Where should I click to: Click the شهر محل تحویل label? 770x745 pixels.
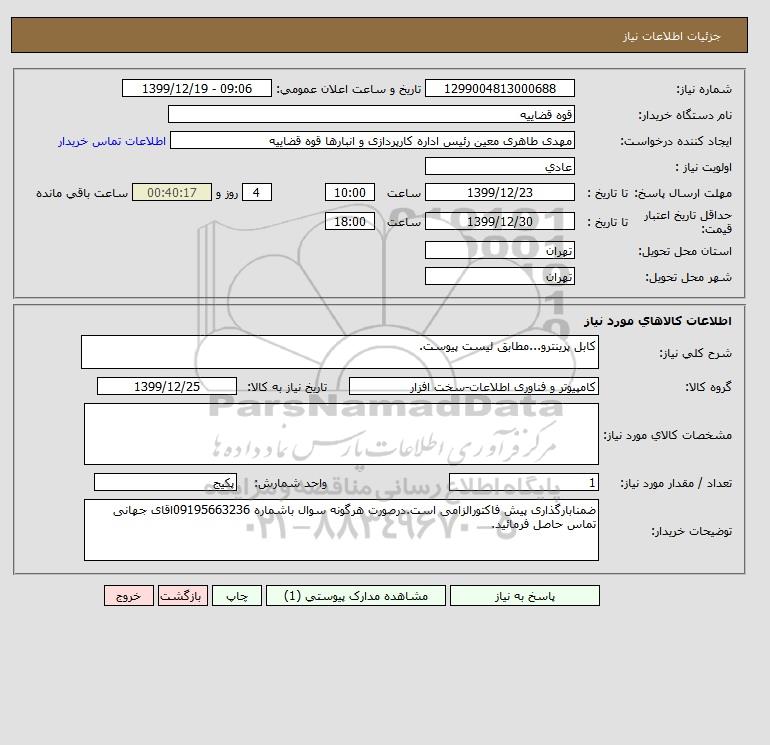click(688, 277)
